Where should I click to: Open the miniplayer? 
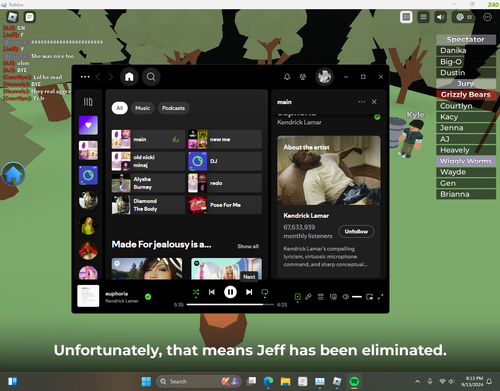[369, 297]
